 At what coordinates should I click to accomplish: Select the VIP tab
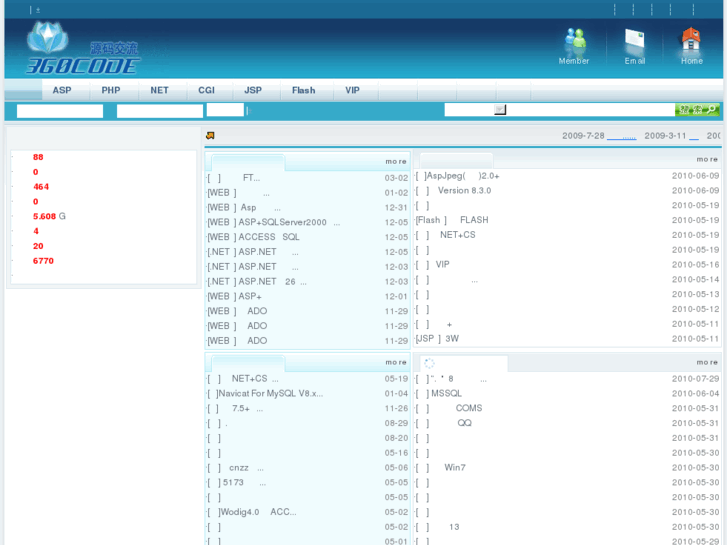coord(352,90)
